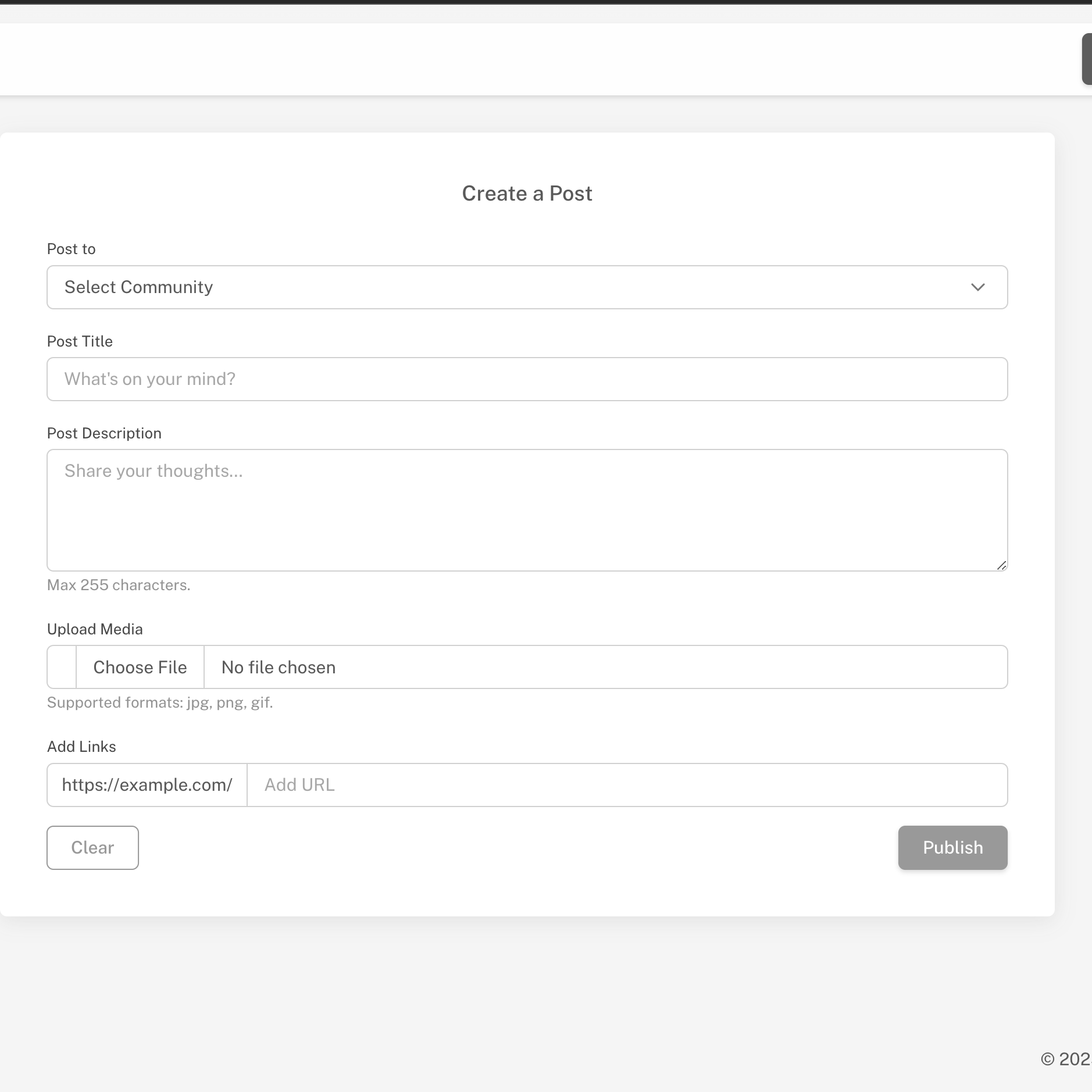Image resolution: width=1092 pixels, height=1092 pixels.
Task: Click the chevron arrow in community selector
Action: [x=977, y=287]
